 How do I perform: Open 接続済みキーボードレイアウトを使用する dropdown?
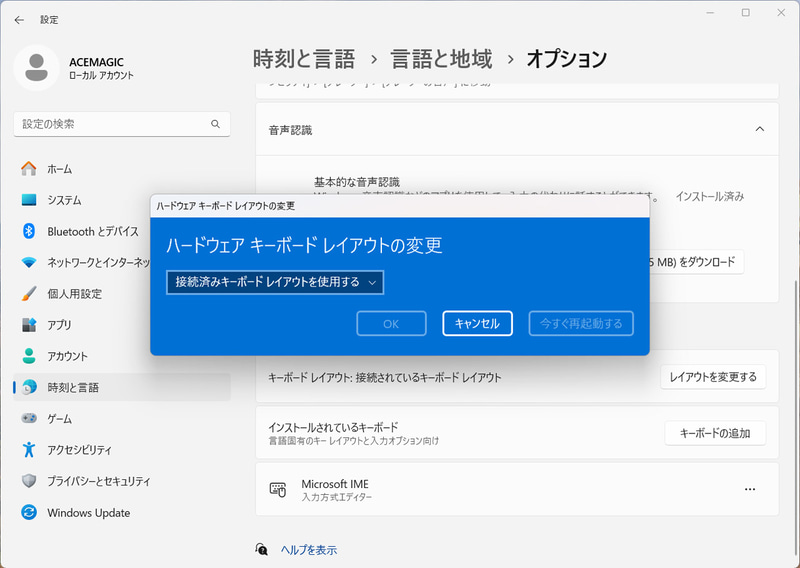(275, 282)
